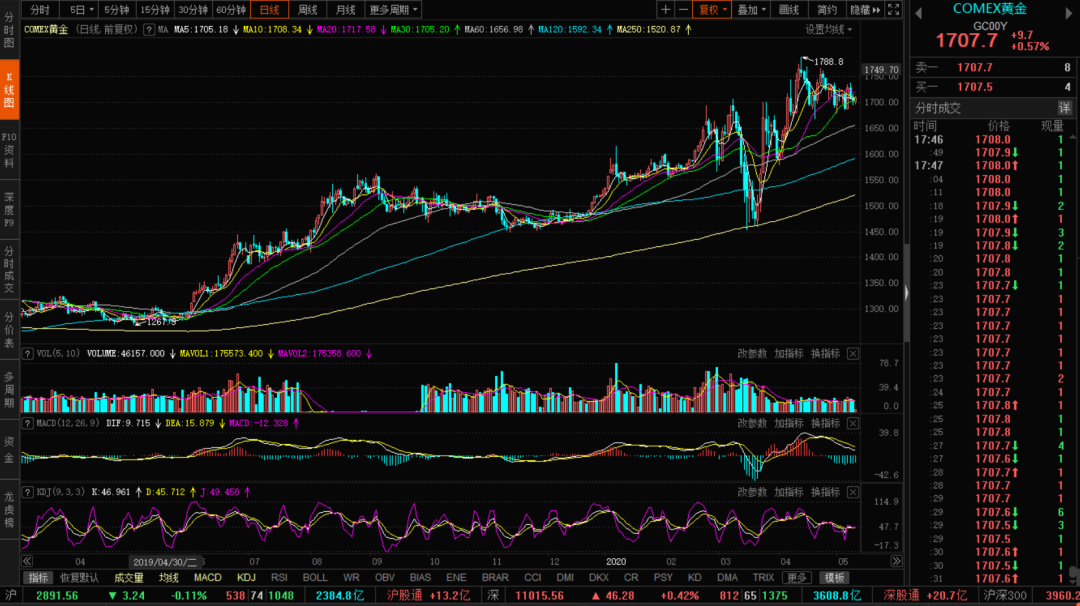This screenshot has height=606, width=1080.
Task: Toggle RSI indicator
Action: (279, 578)
